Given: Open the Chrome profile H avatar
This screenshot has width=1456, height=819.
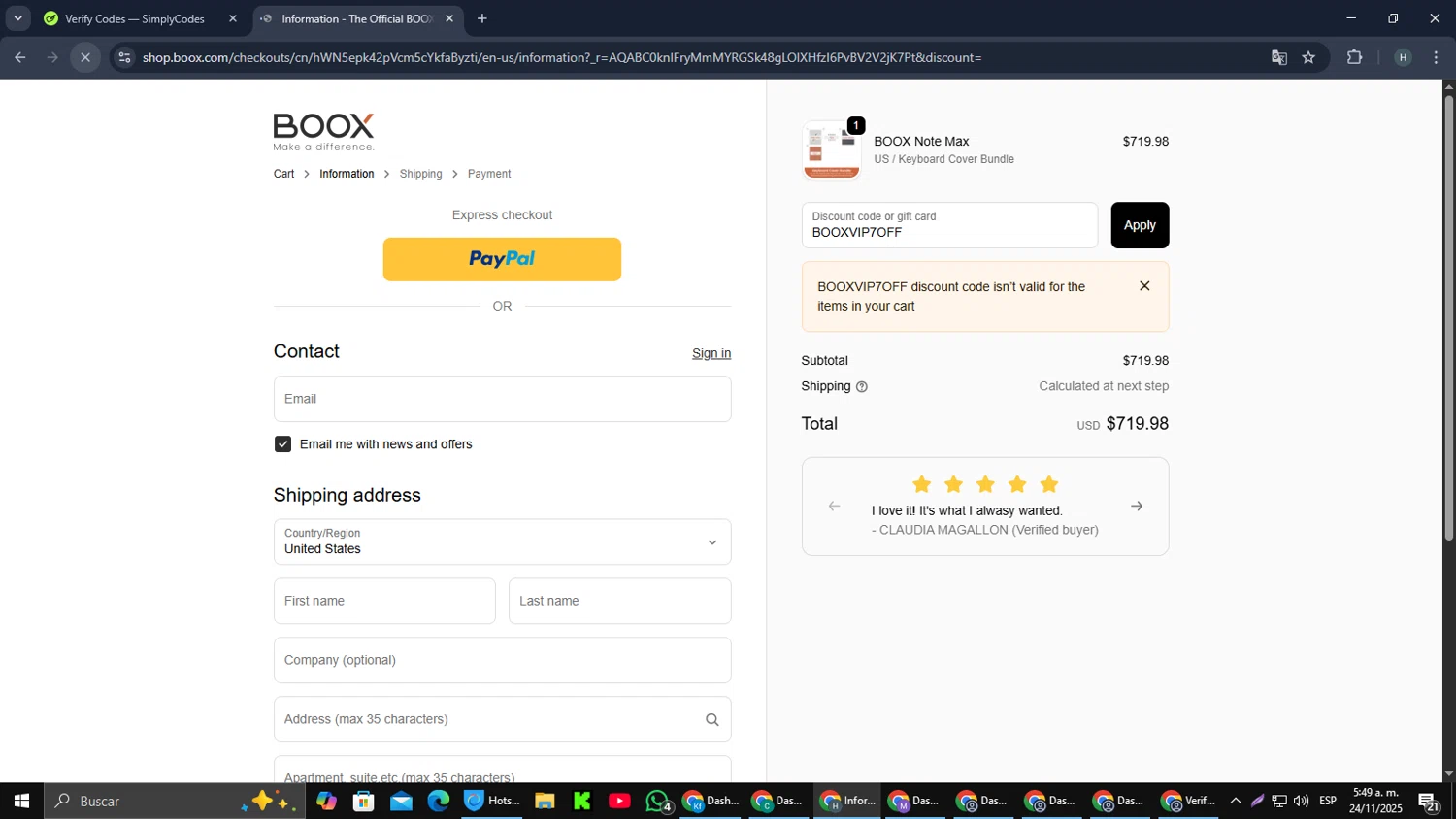Looking at the screenshot, I should (1403, 57).
